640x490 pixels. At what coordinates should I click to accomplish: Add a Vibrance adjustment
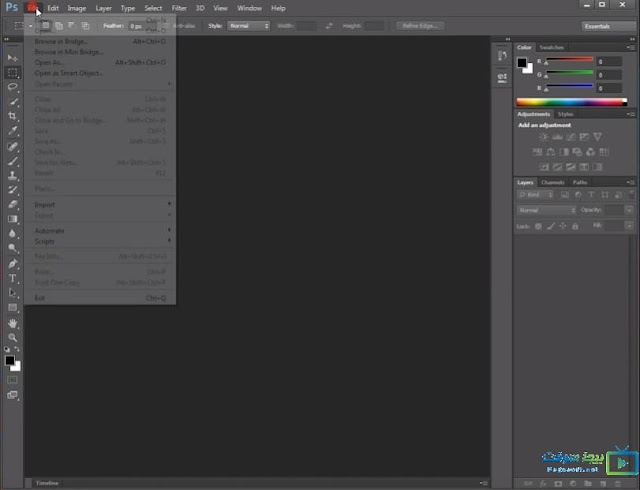(x=598, y=137)
